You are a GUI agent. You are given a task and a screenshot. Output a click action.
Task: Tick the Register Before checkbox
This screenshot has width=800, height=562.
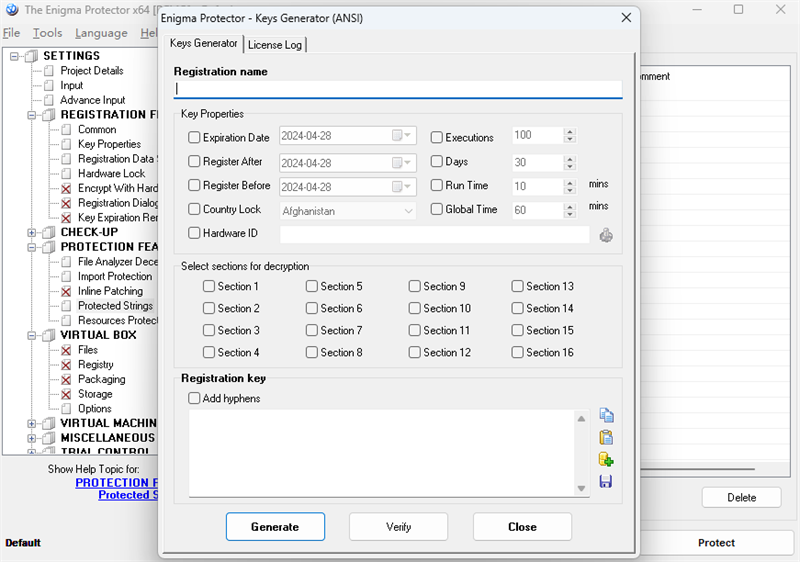point(194,185)
